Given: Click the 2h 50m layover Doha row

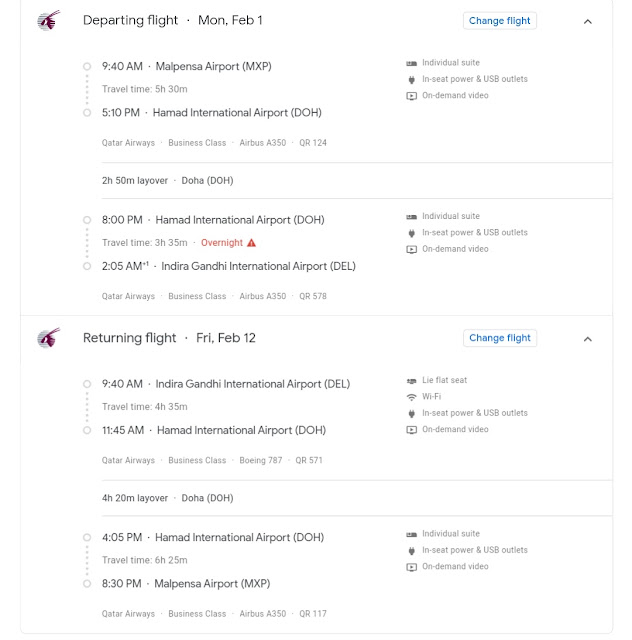Looking at the screenshot, I should [357, 180].
